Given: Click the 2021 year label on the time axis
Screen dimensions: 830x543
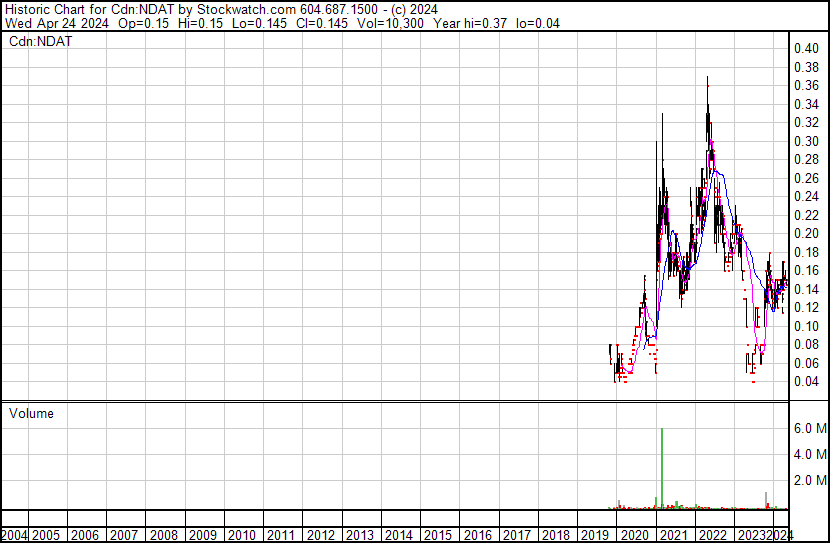Looking at the screenshot, I should [x=673, y=534].
